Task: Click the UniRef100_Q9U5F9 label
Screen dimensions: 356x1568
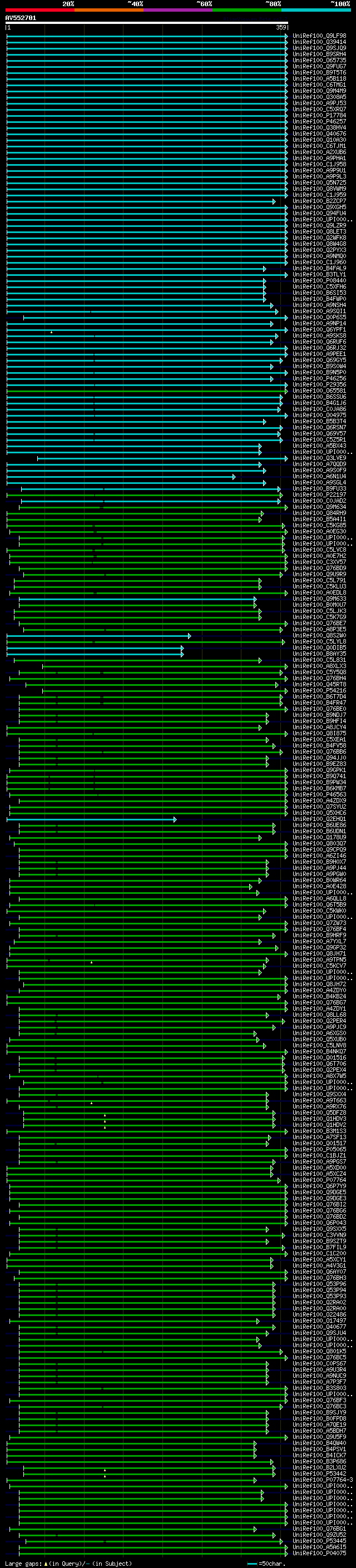Action: 319,1438
